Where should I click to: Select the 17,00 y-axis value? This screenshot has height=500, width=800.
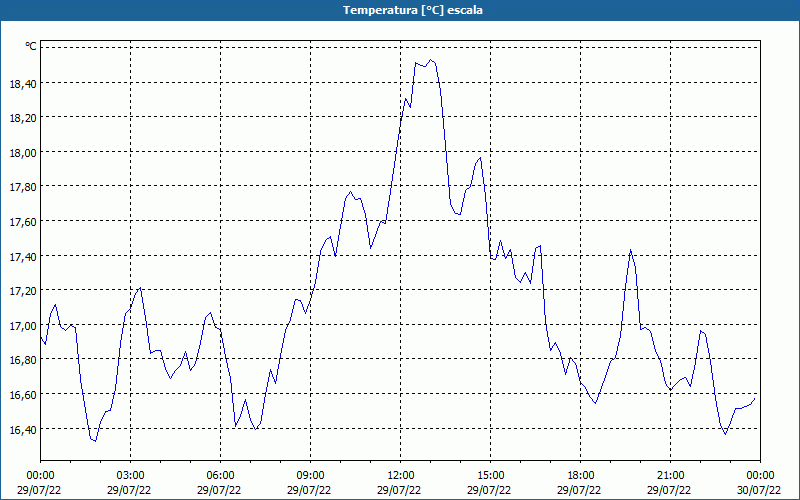(23, 325)
